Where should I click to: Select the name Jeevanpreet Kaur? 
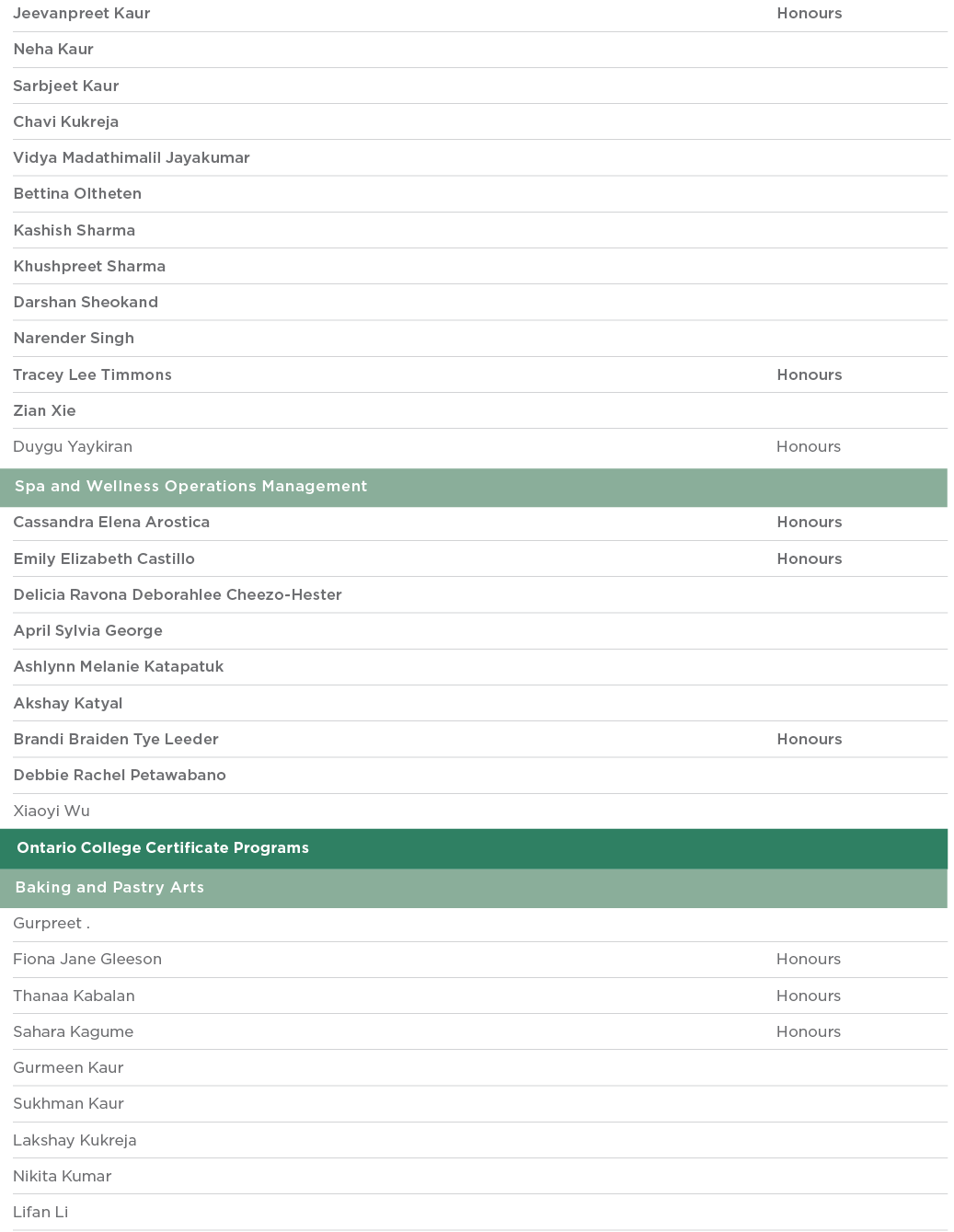coord(82,14)
